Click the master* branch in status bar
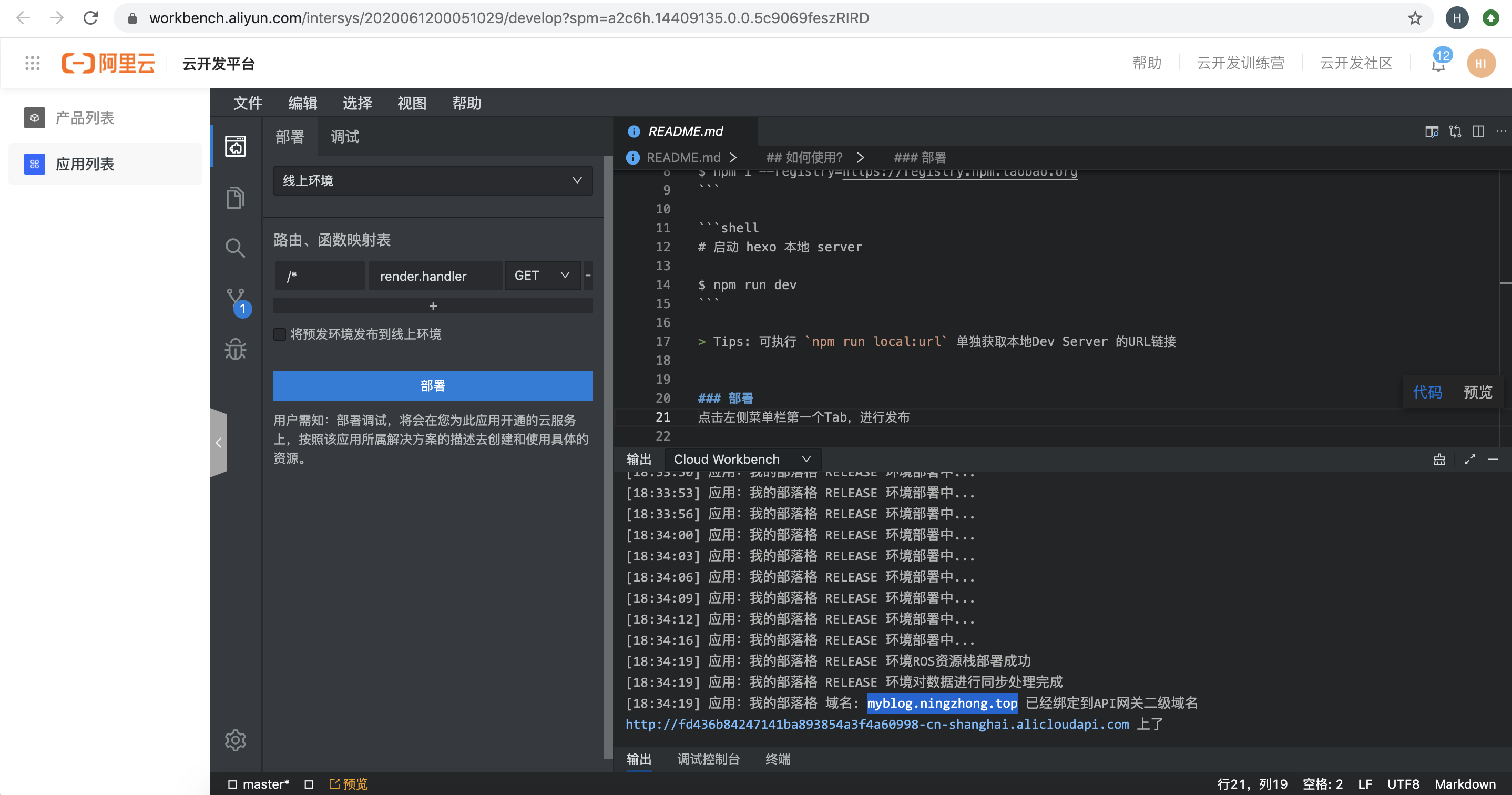The height and width of the screenshot is (795, 1512). coord(259,784)
